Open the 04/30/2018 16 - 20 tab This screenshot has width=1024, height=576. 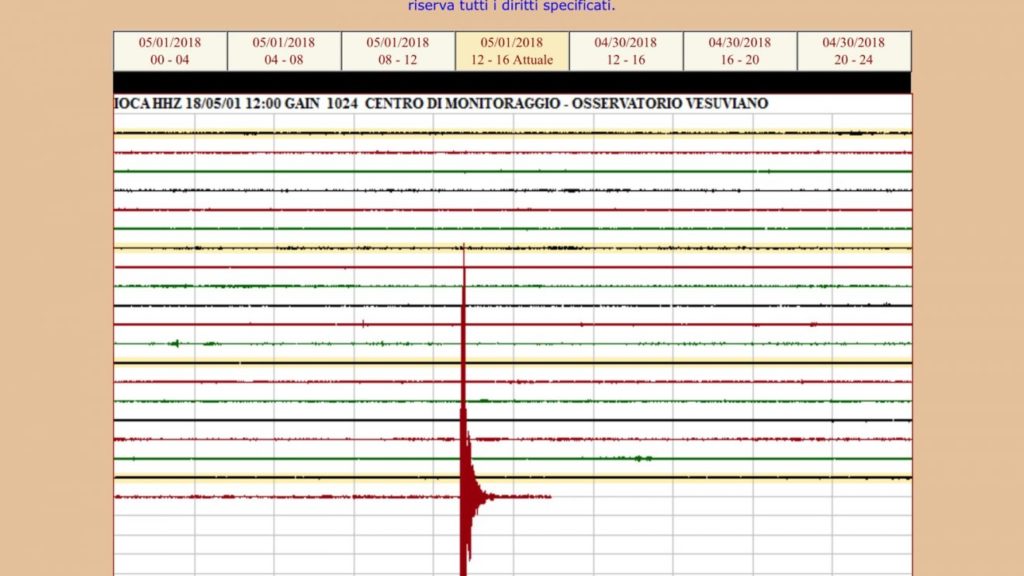pos(739,48)
